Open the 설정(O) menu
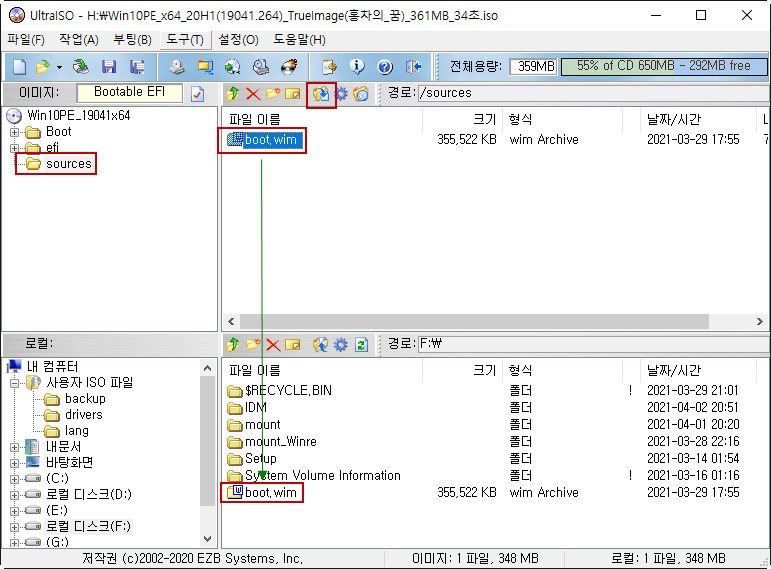Viewport: 771px width, 569px height. click(x=238, y=40)
